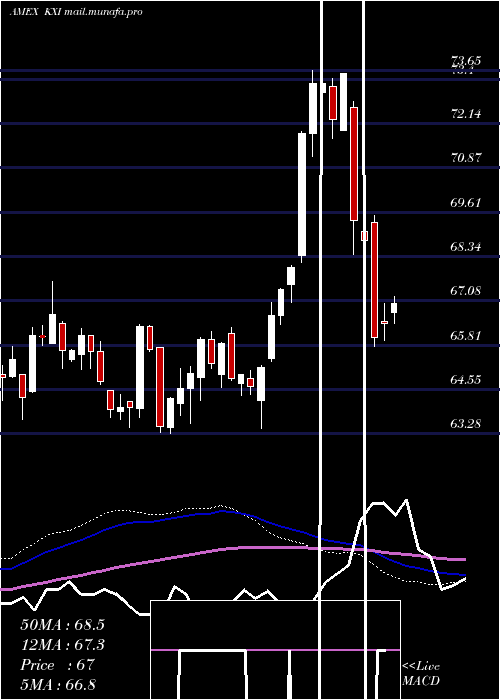Click the 50MA : 68.5 readout
This screenshot has width=500, height=700.
click(x=62, y=625)
